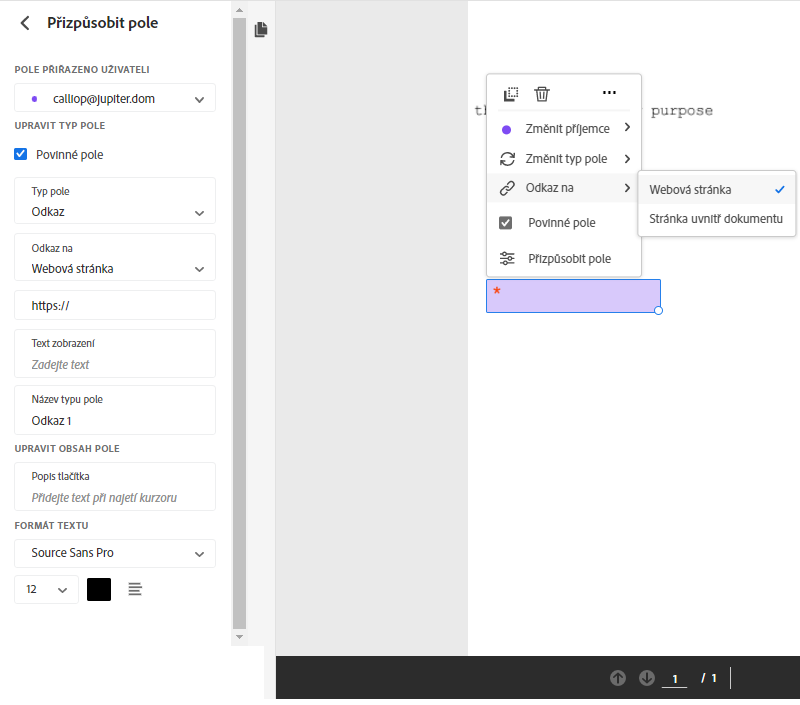800x705 pixels.
Task: Open the three-dots more options menu
Action: (609, 93)
